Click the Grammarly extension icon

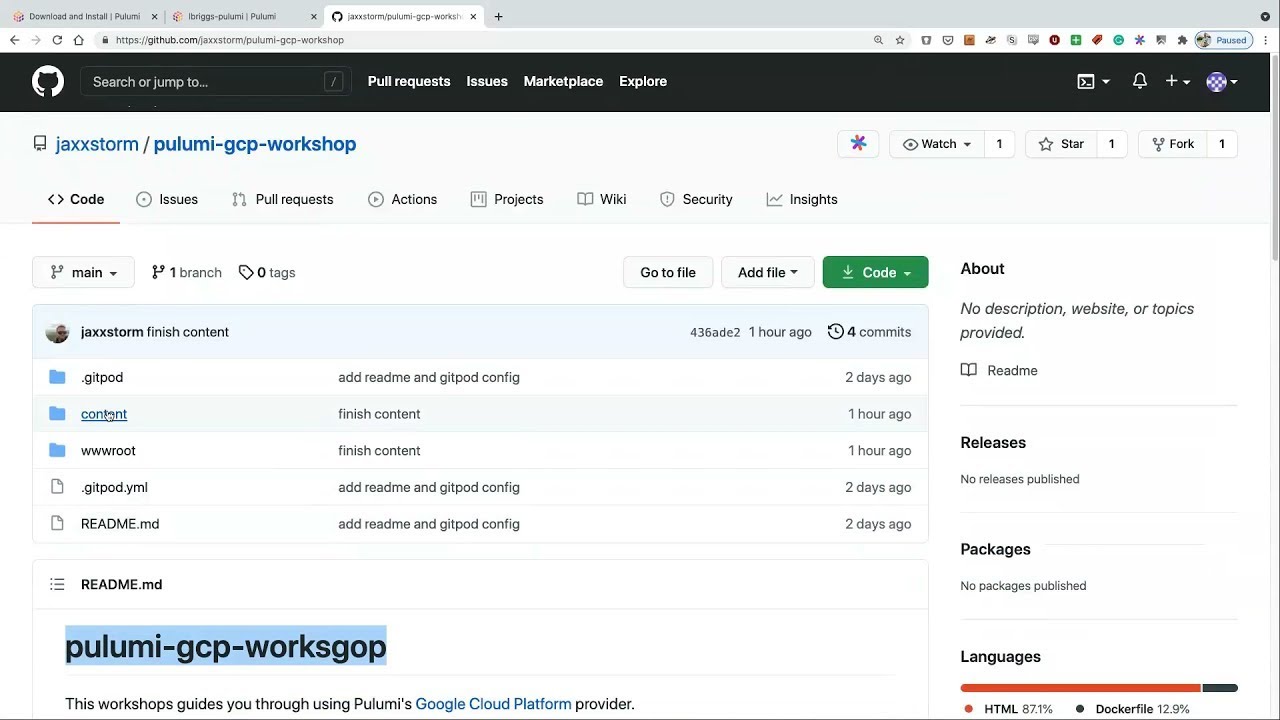click(1118, 40)
